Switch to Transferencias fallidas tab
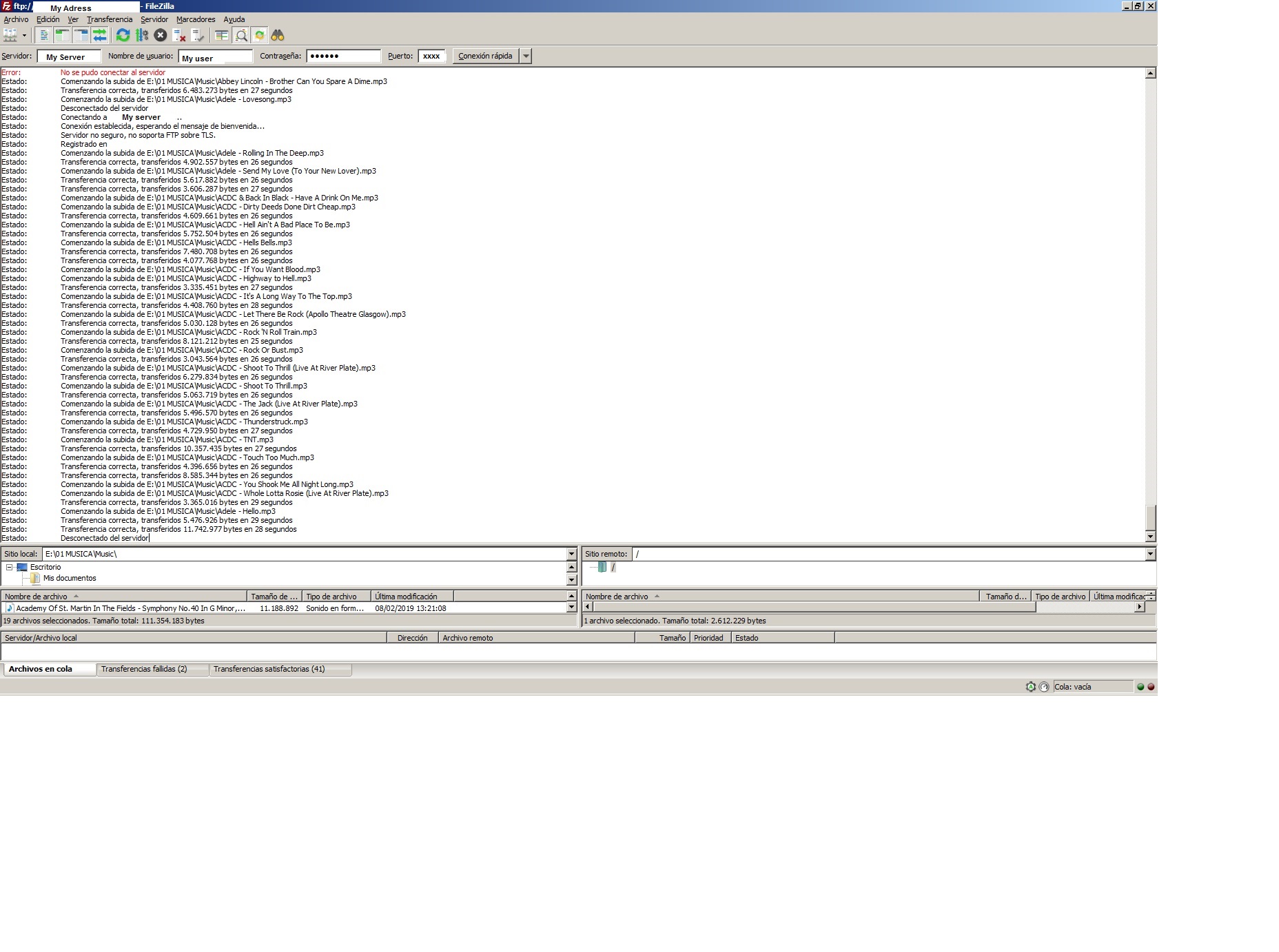The image size is (1279, 952). (152, 670)
